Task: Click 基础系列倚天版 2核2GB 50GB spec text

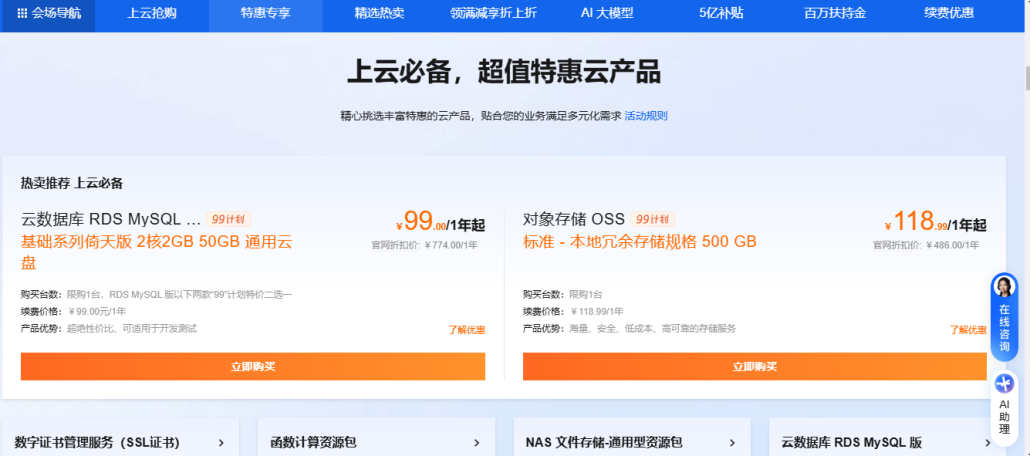Action: (158, 252)
